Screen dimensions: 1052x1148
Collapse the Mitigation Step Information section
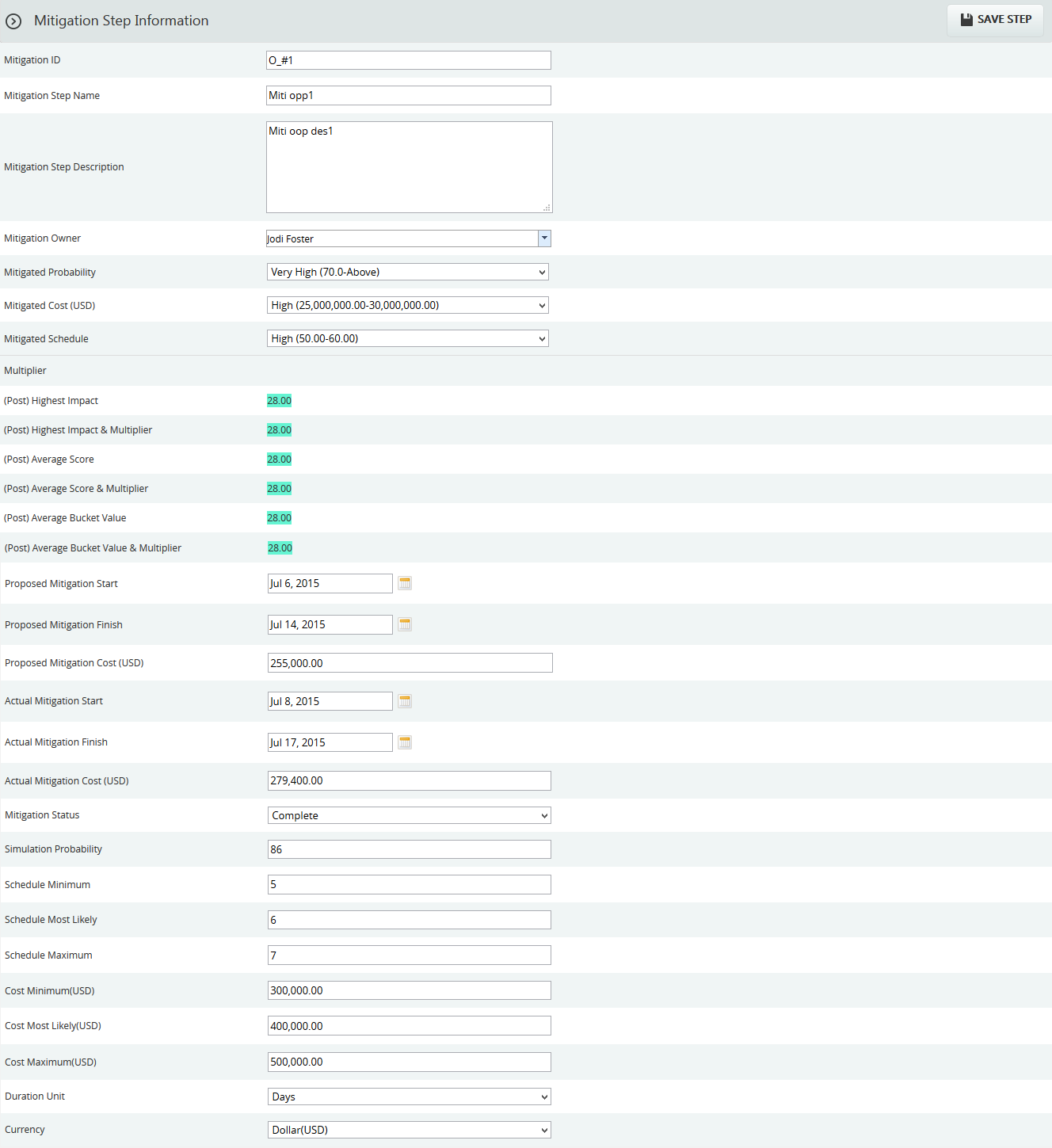point(13,21)
